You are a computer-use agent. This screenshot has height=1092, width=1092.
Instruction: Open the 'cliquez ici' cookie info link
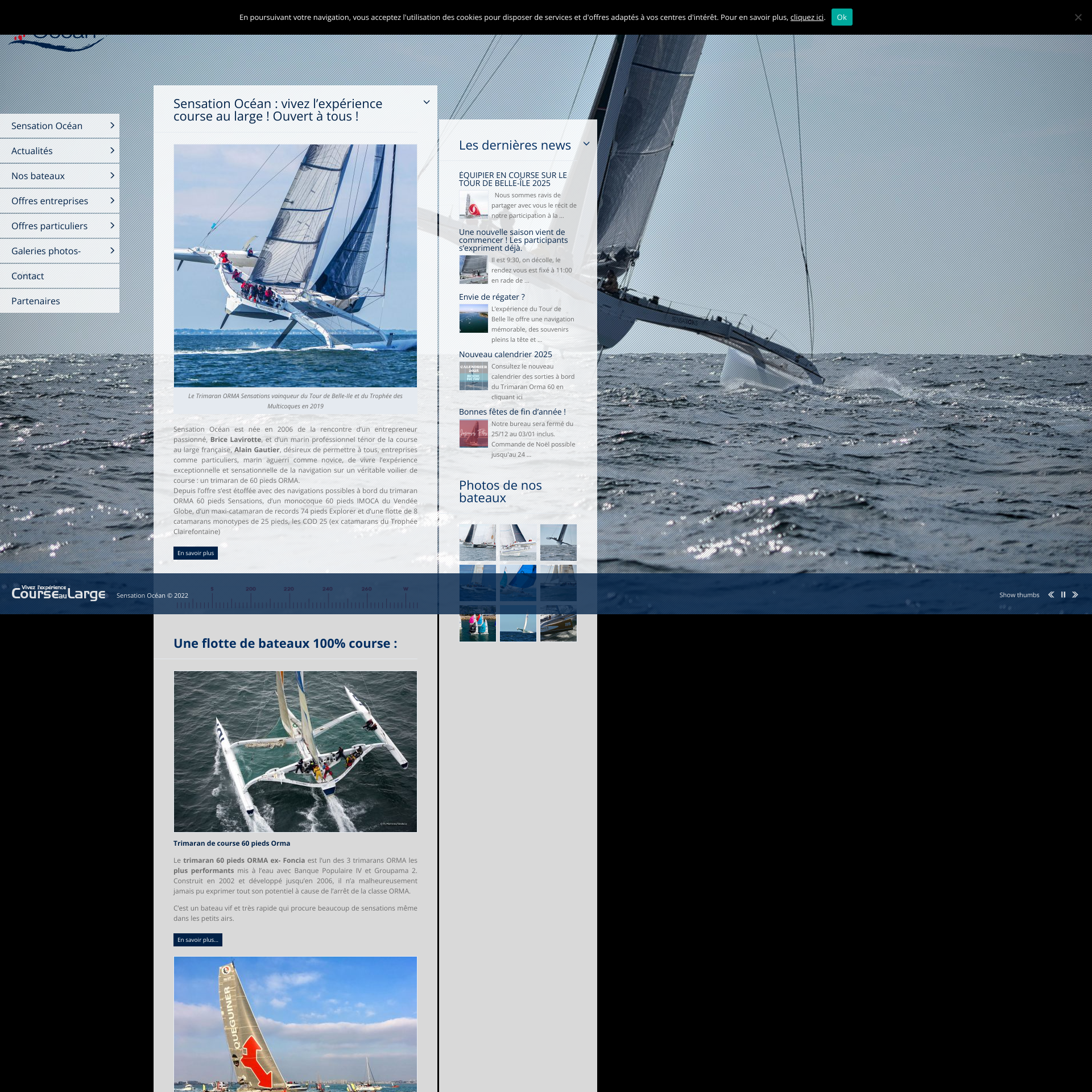pos(806,18)
